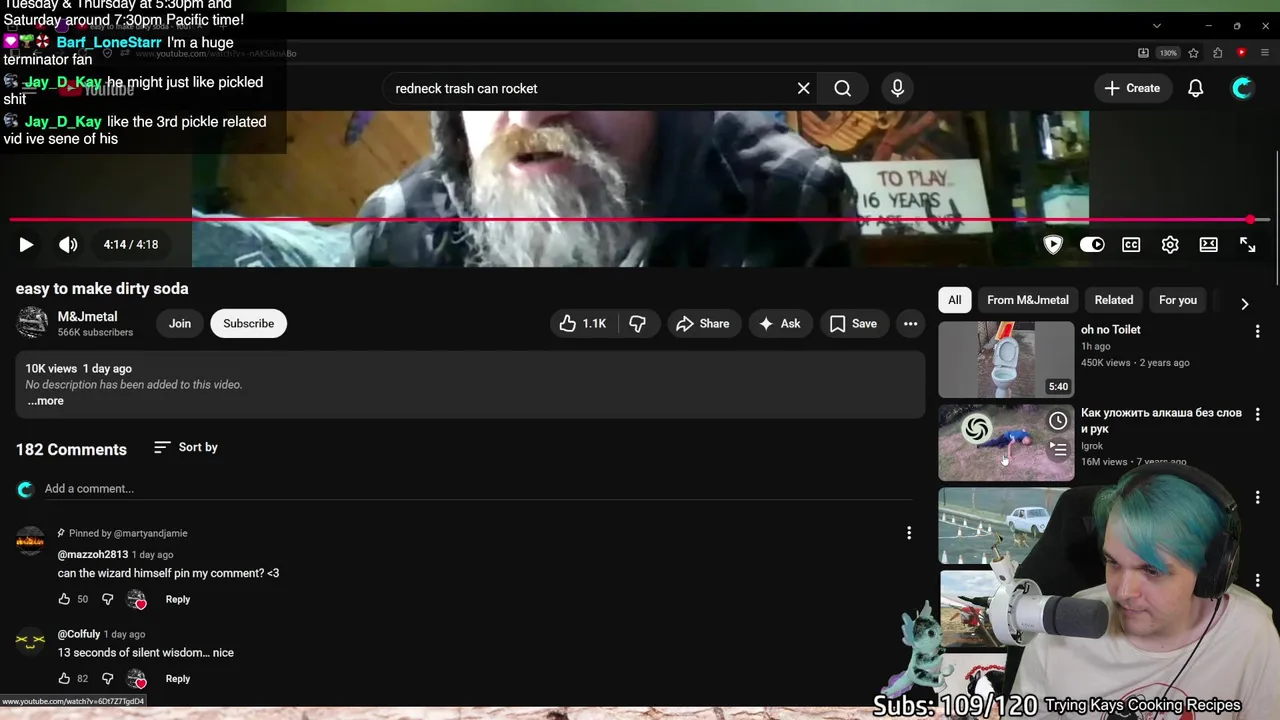Dislike the video
This screenshot has width=1280, height=720.
point(637,323)
